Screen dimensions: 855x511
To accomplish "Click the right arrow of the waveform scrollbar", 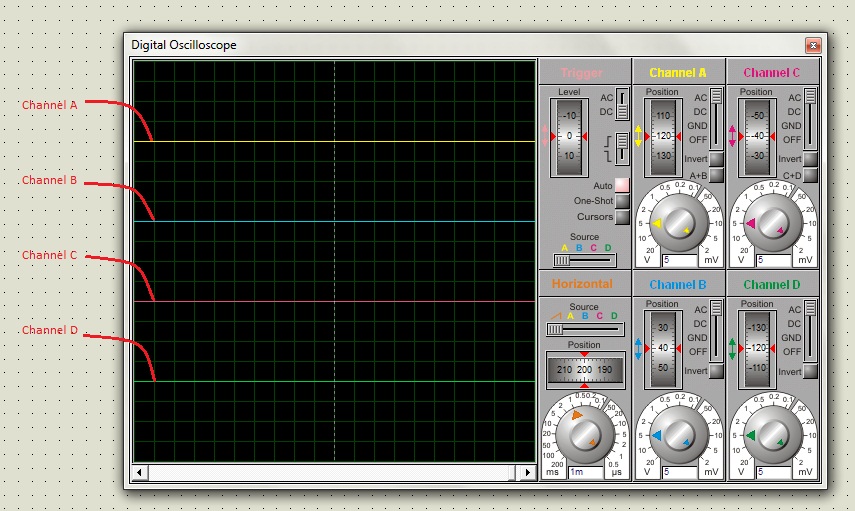I will [x=527, y=472].
